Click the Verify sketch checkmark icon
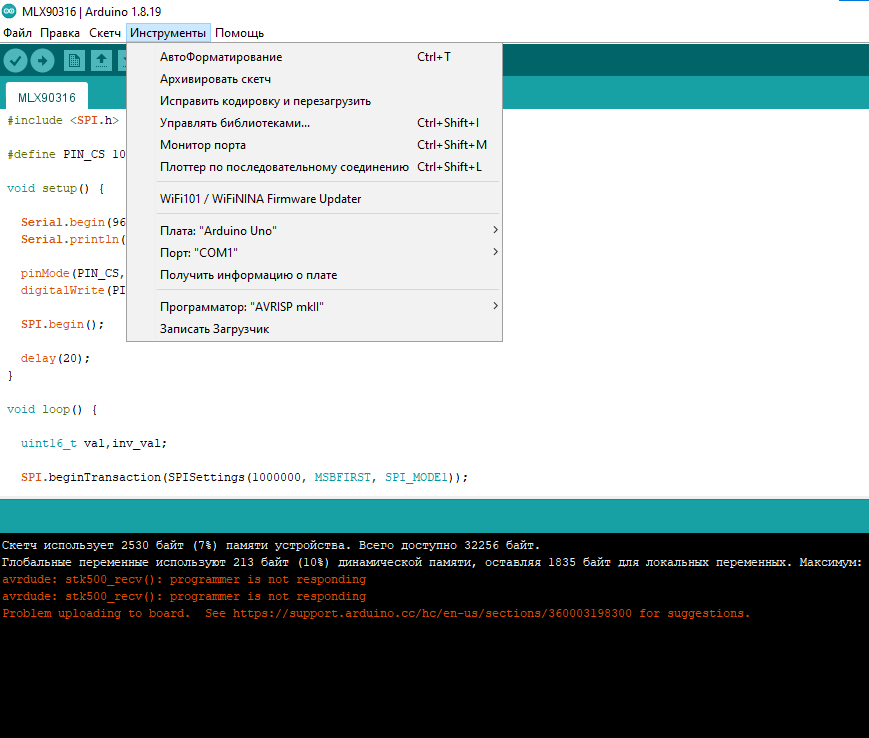Screen dimensions: 869x738 pos(16,60)
